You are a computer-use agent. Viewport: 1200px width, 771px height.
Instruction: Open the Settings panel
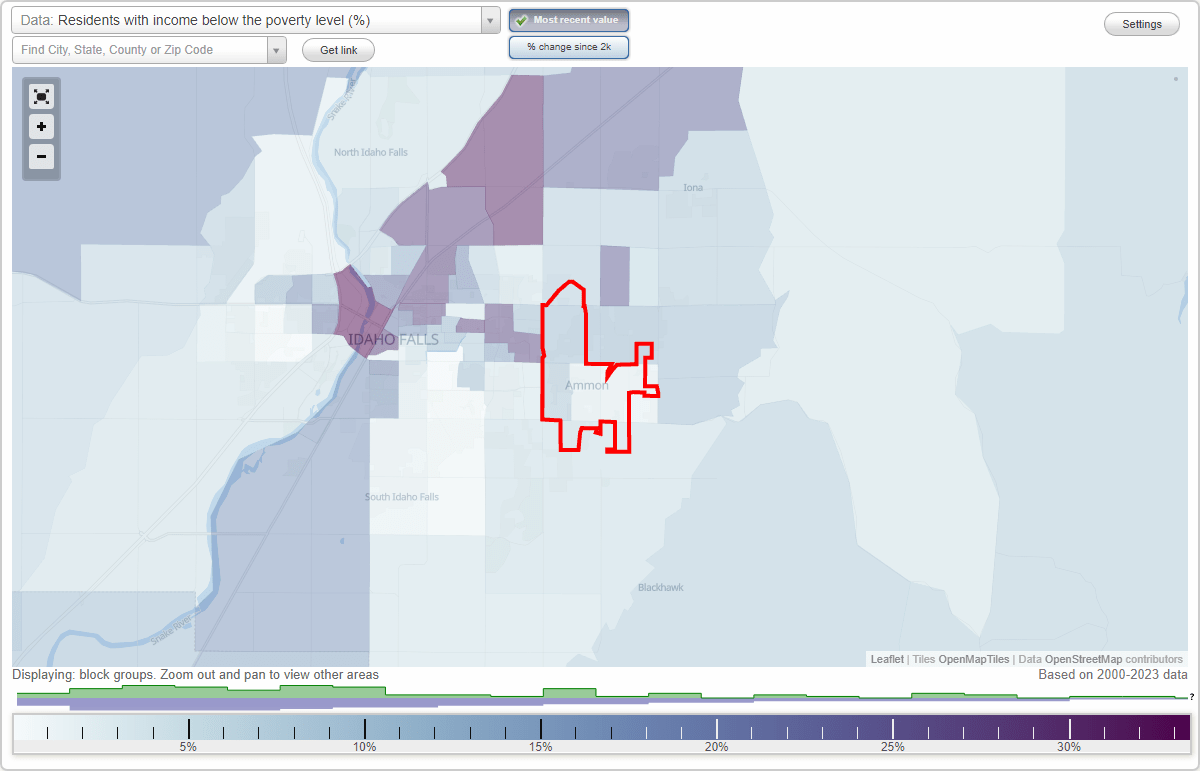coord(1141,23)
